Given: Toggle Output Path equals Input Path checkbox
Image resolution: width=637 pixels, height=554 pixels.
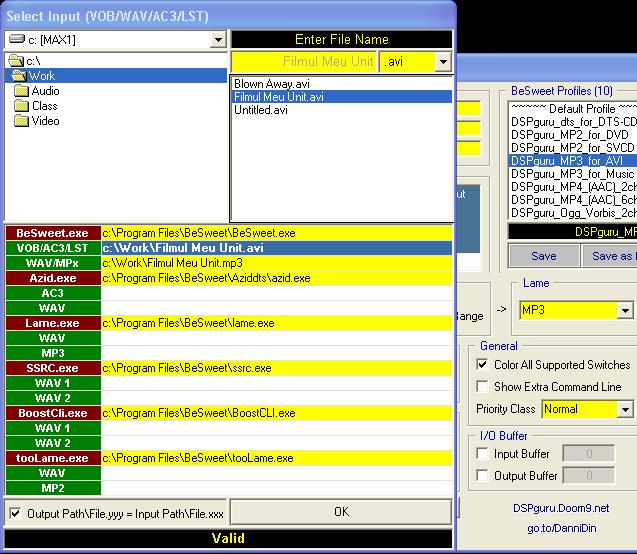Looking at the screenshot, I should coord(15,513).
